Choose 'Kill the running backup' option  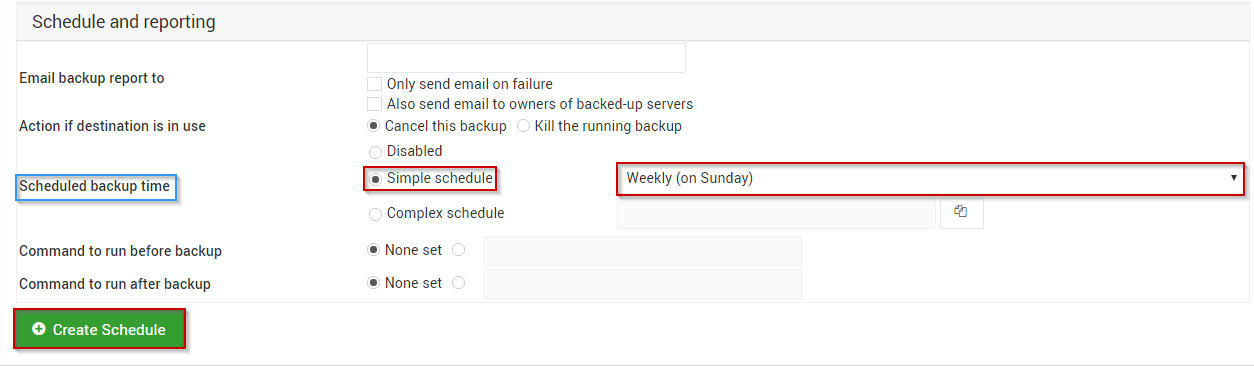tap(524, 126)
